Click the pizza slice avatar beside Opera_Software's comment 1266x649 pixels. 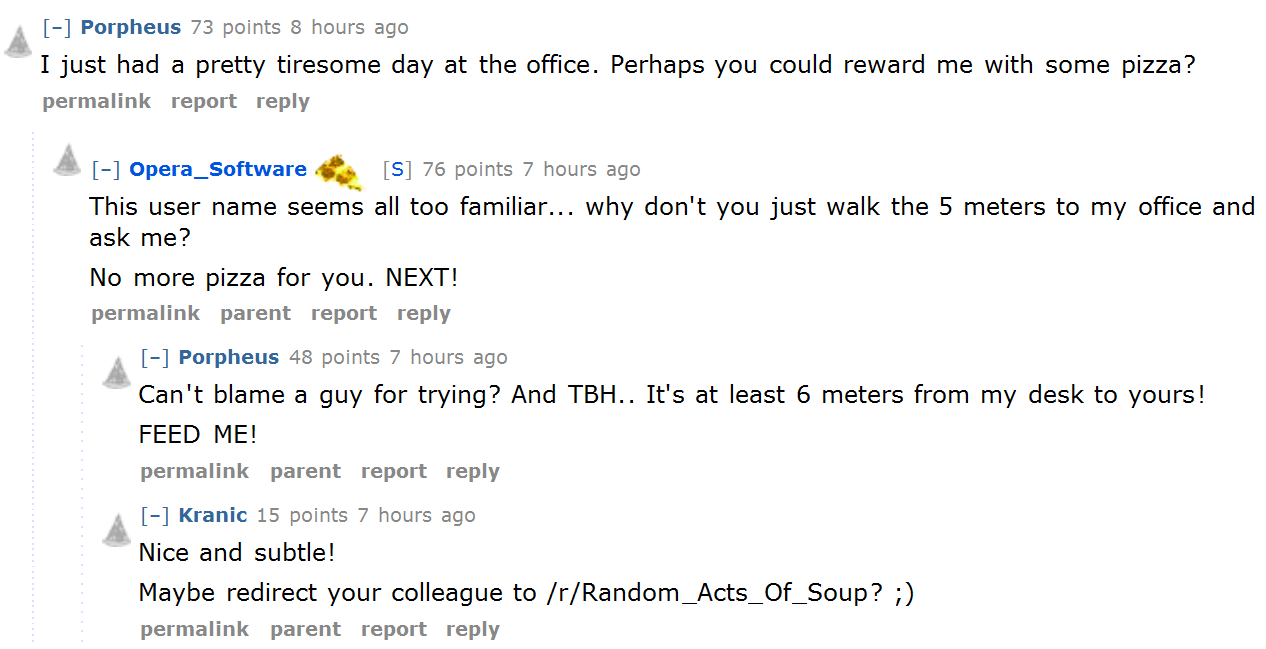click(x=67, y=159)
